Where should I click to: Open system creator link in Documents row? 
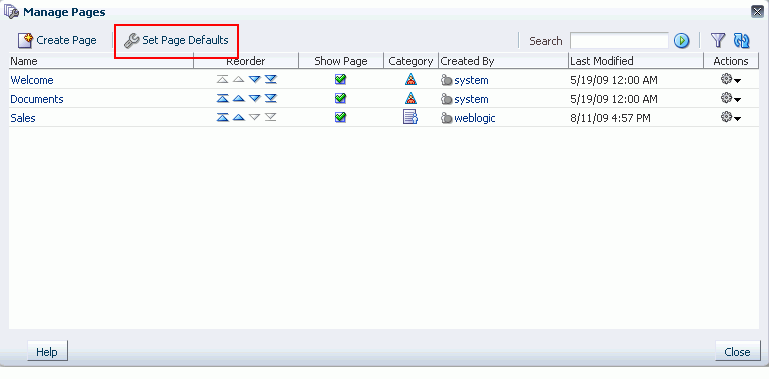(471, 99)
